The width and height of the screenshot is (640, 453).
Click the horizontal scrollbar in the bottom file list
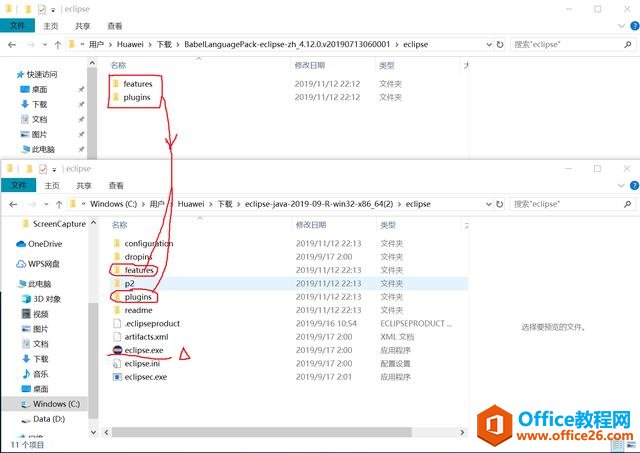(x=262, y=432)
